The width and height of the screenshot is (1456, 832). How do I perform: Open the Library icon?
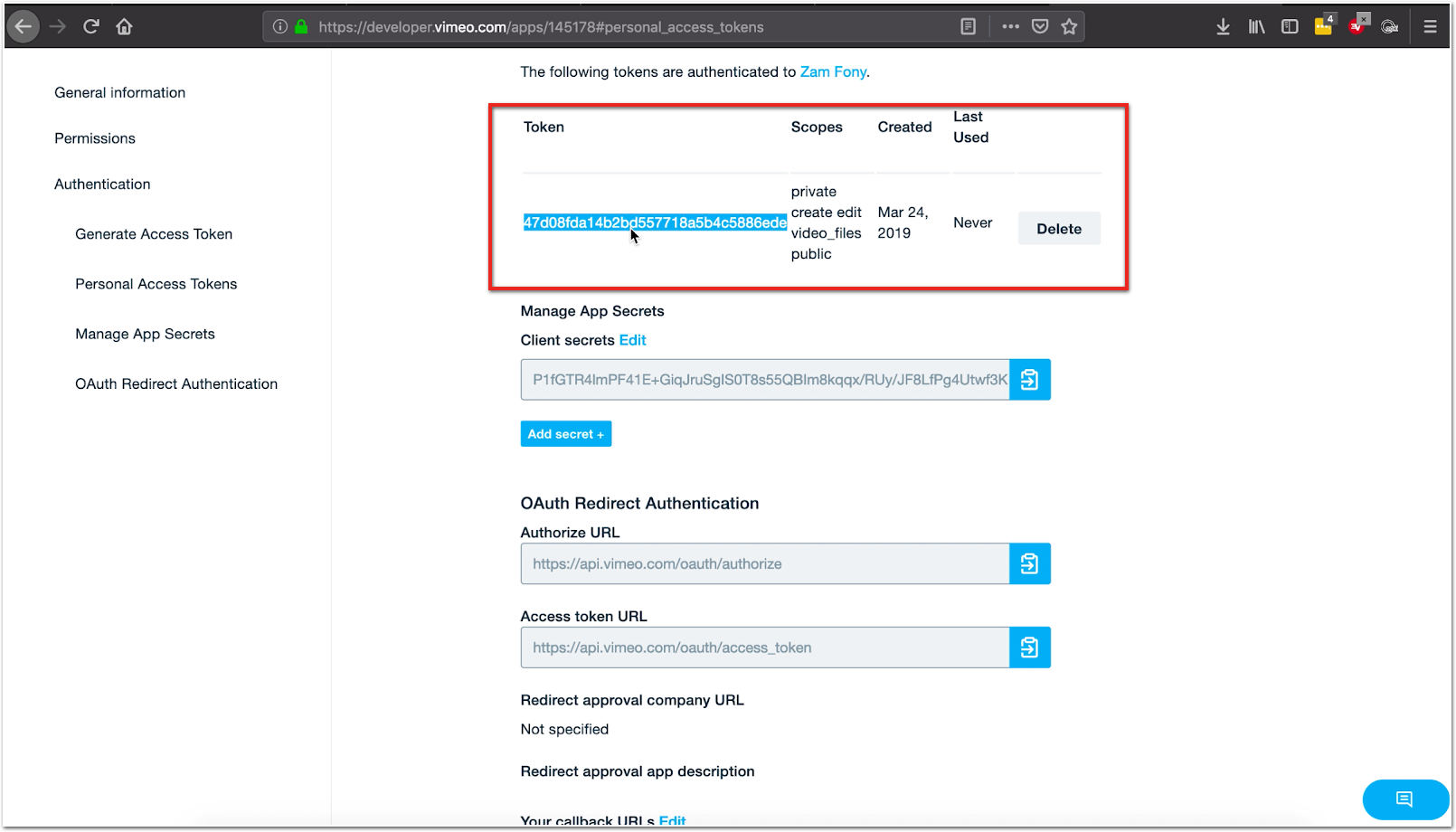(x=1257, y=27)
